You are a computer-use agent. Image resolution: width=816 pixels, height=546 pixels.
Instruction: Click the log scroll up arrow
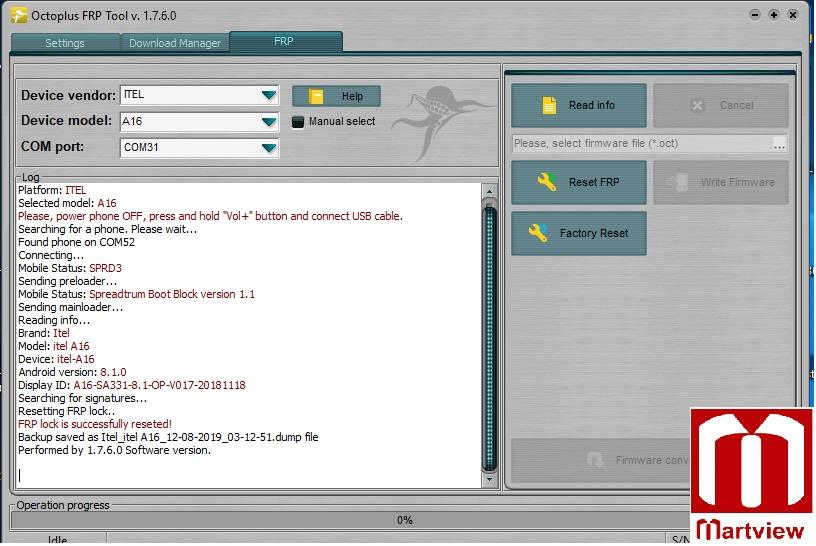[489, 192]
